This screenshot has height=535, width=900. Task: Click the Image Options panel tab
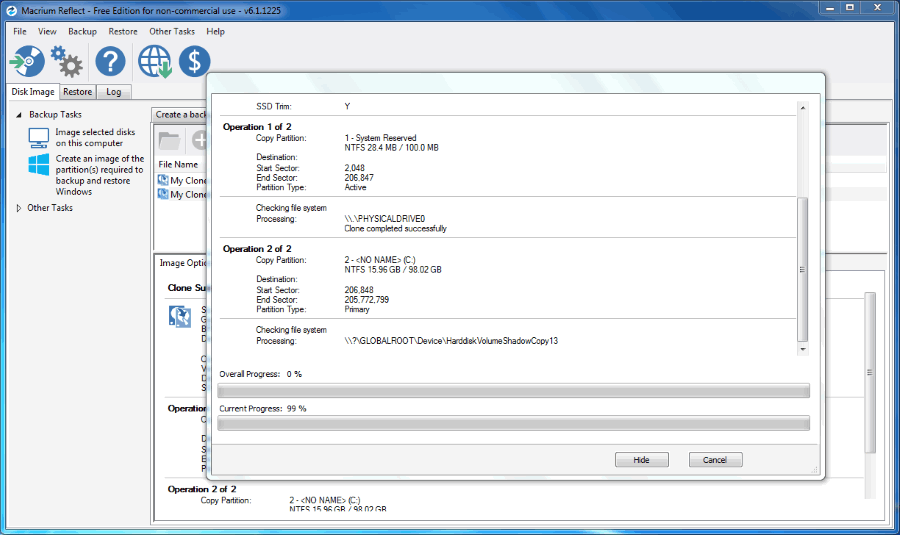click(183, 263)
